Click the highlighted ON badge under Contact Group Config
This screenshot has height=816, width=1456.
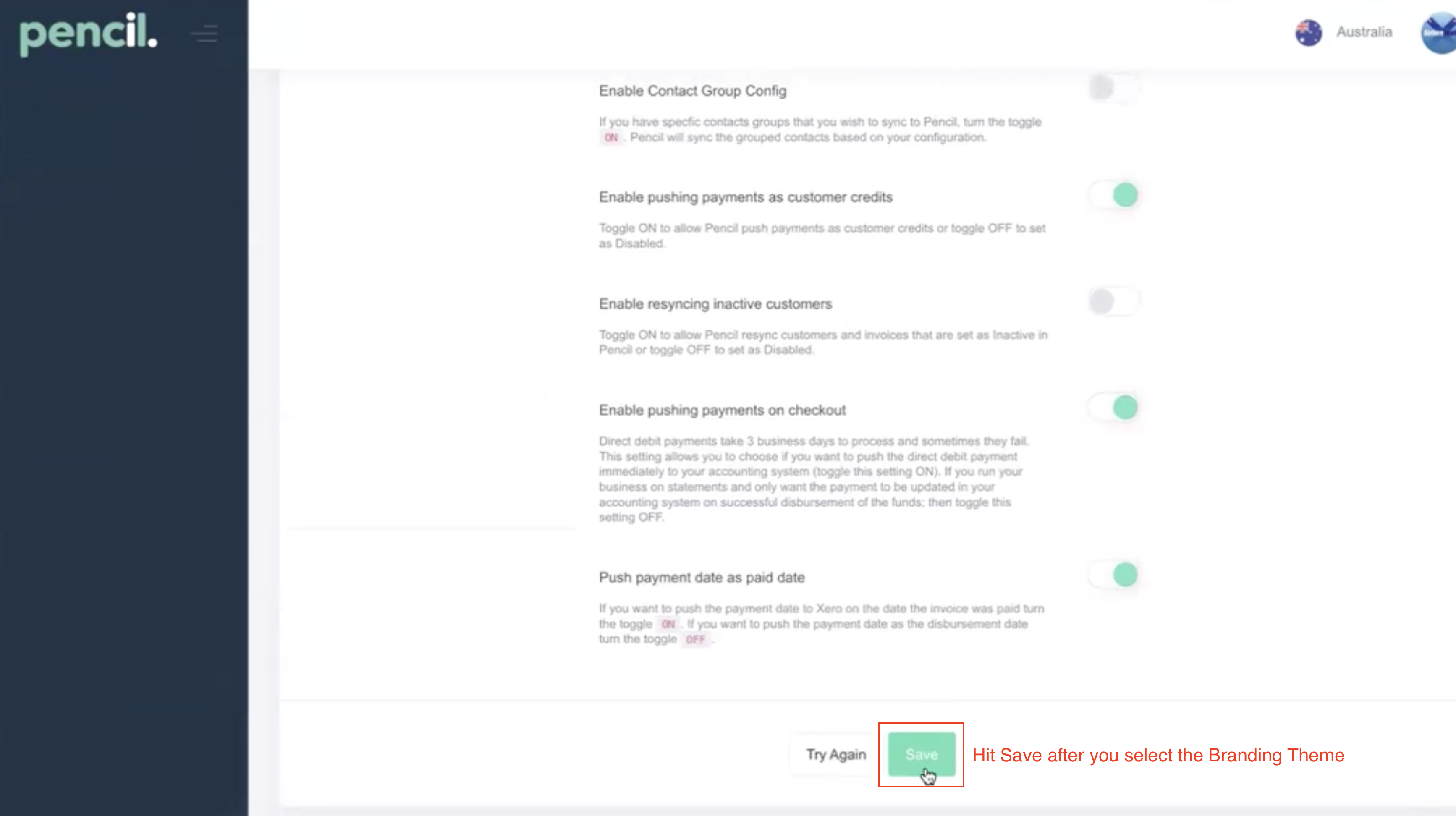point(610,137)
